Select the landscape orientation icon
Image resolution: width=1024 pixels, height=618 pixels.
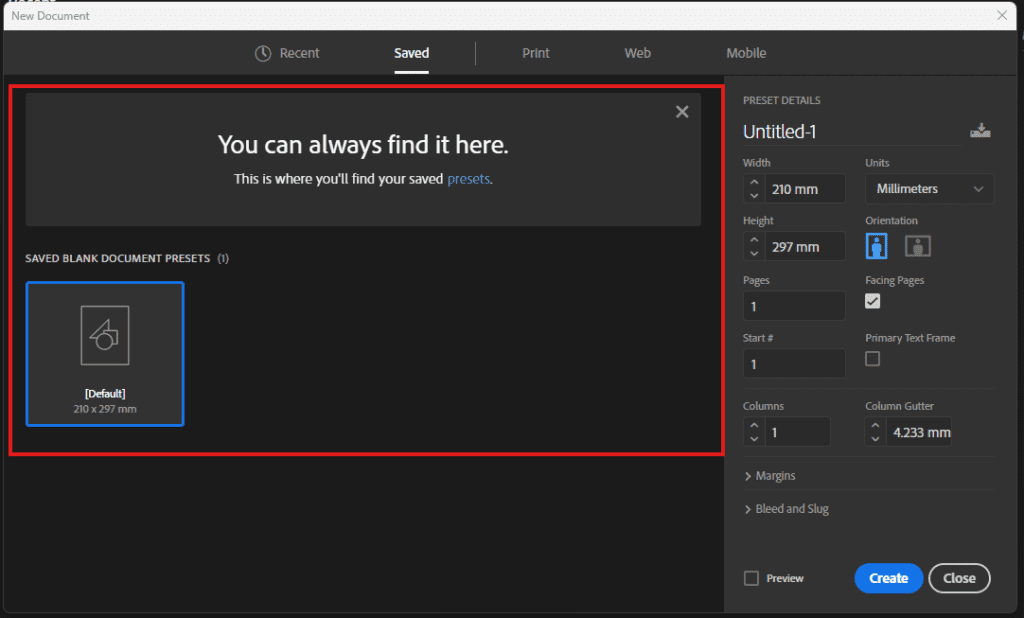tap(916, 245)
